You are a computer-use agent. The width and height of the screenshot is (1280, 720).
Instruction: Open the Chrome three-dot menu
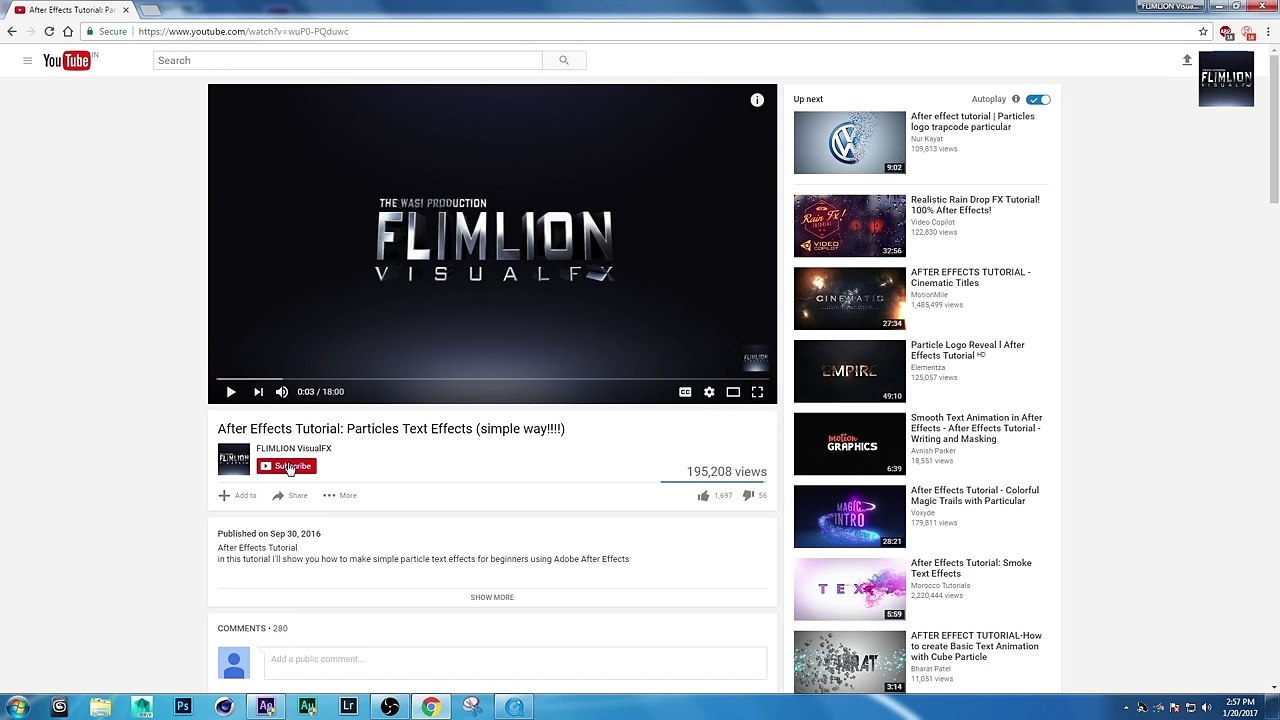pyautogui.click(x=1268, y=32)
